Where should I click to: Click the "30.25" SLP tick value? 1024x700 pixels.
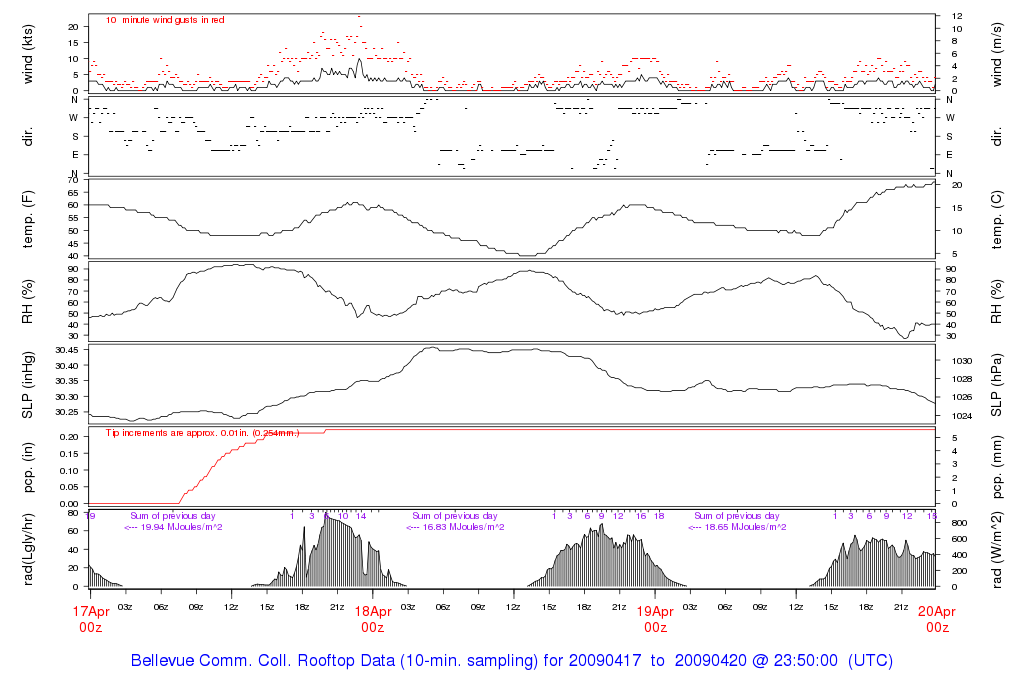(67, 413)
